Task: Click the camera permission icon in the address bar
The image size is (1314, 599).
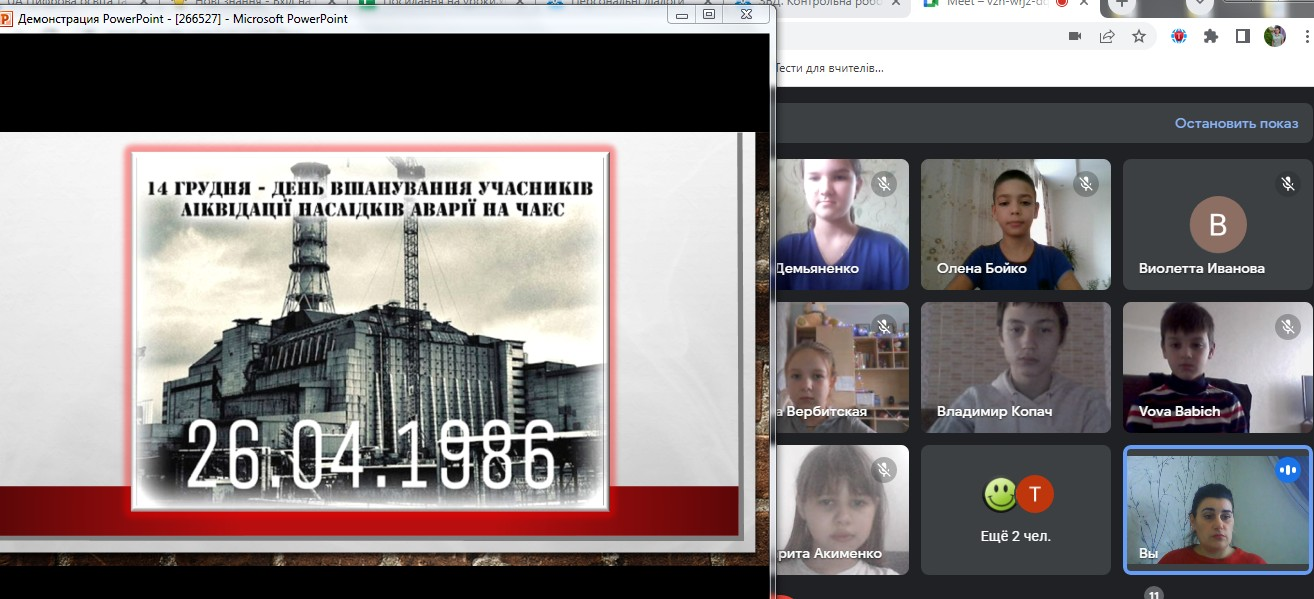Action: click(1075, 36)
